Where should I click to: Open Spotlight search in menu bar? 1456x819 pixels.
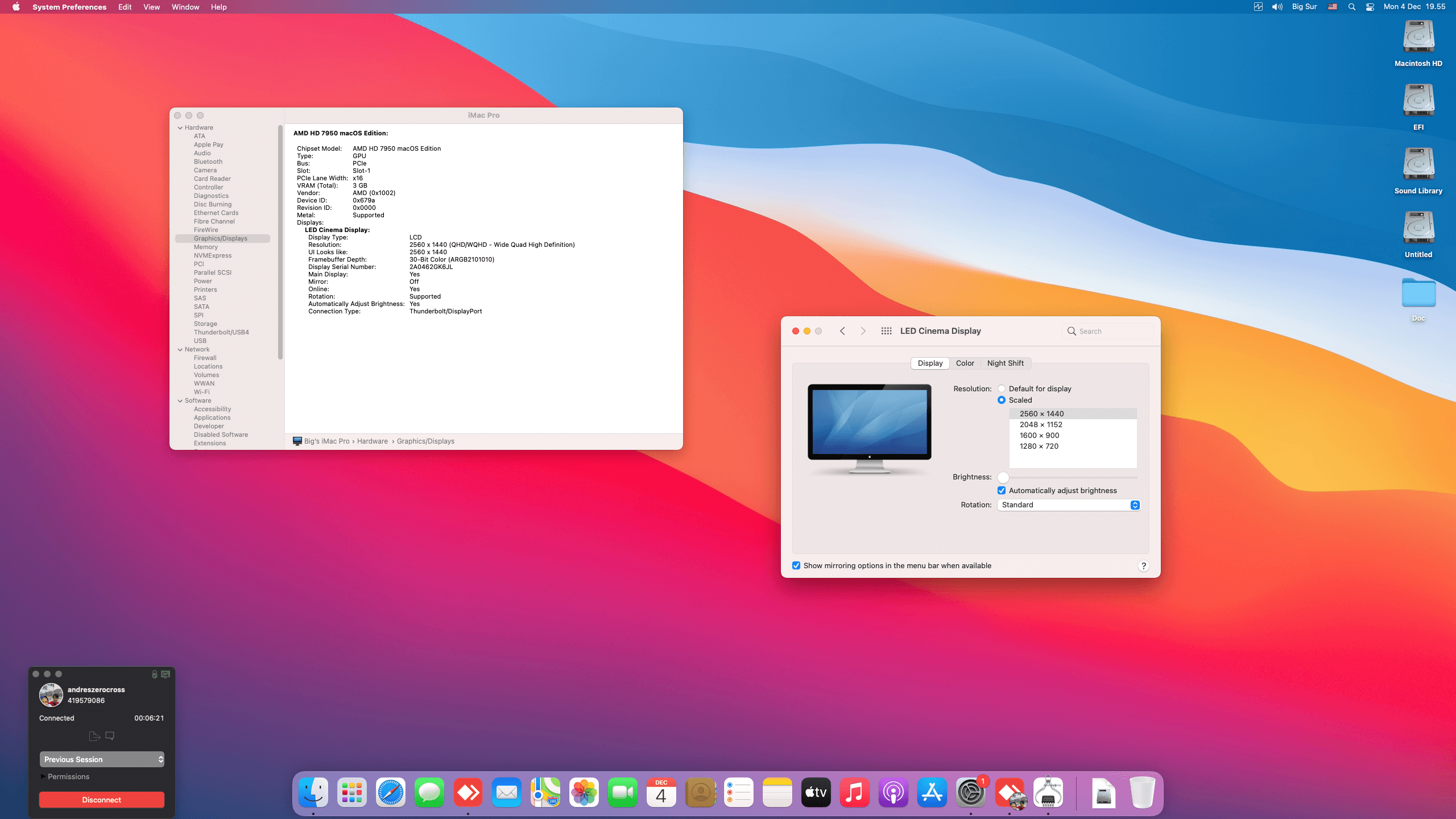point(1352,7)
